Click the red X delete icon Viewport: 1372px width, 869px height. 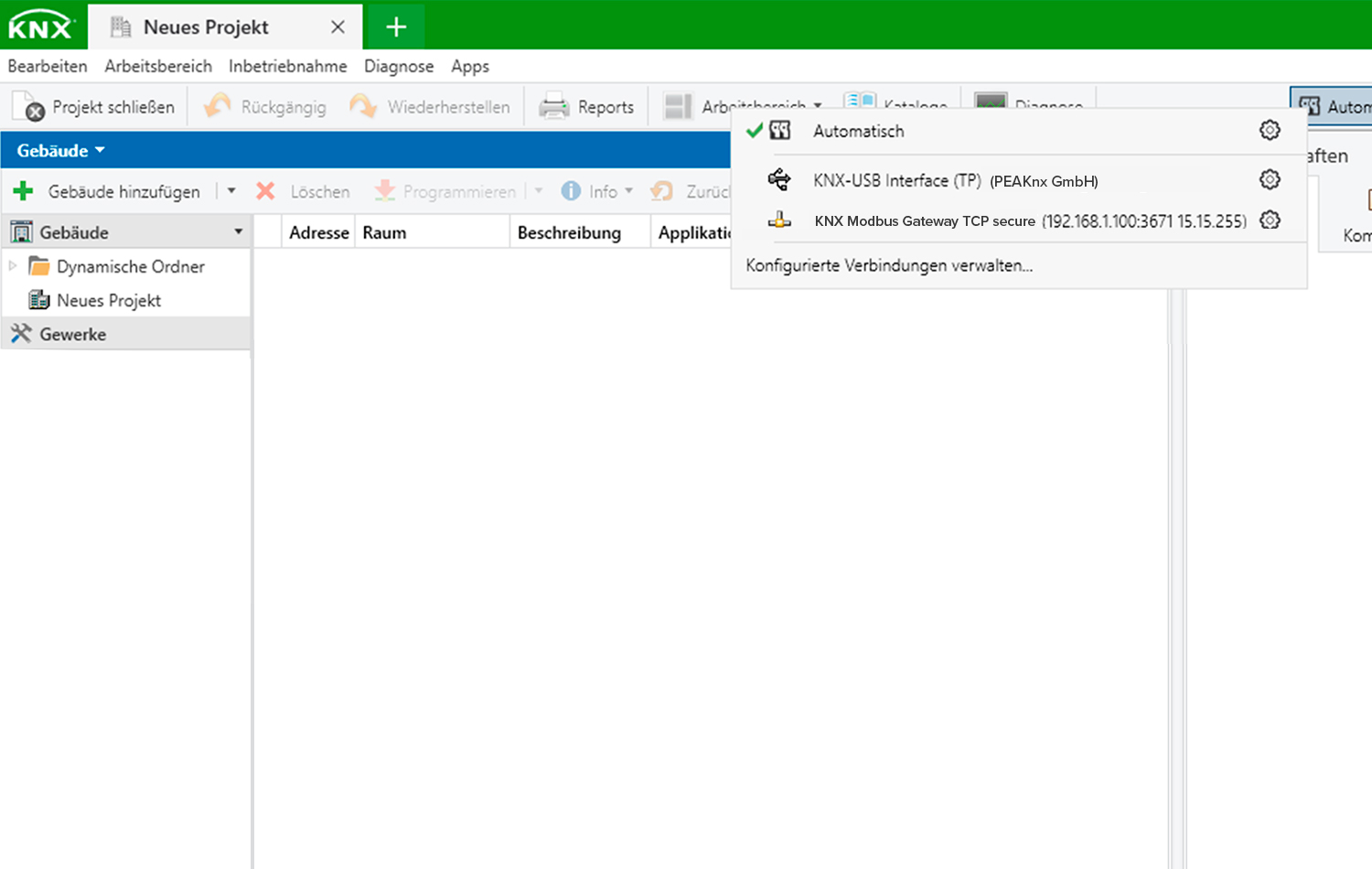pyautogui.click(x=265, y=191)
